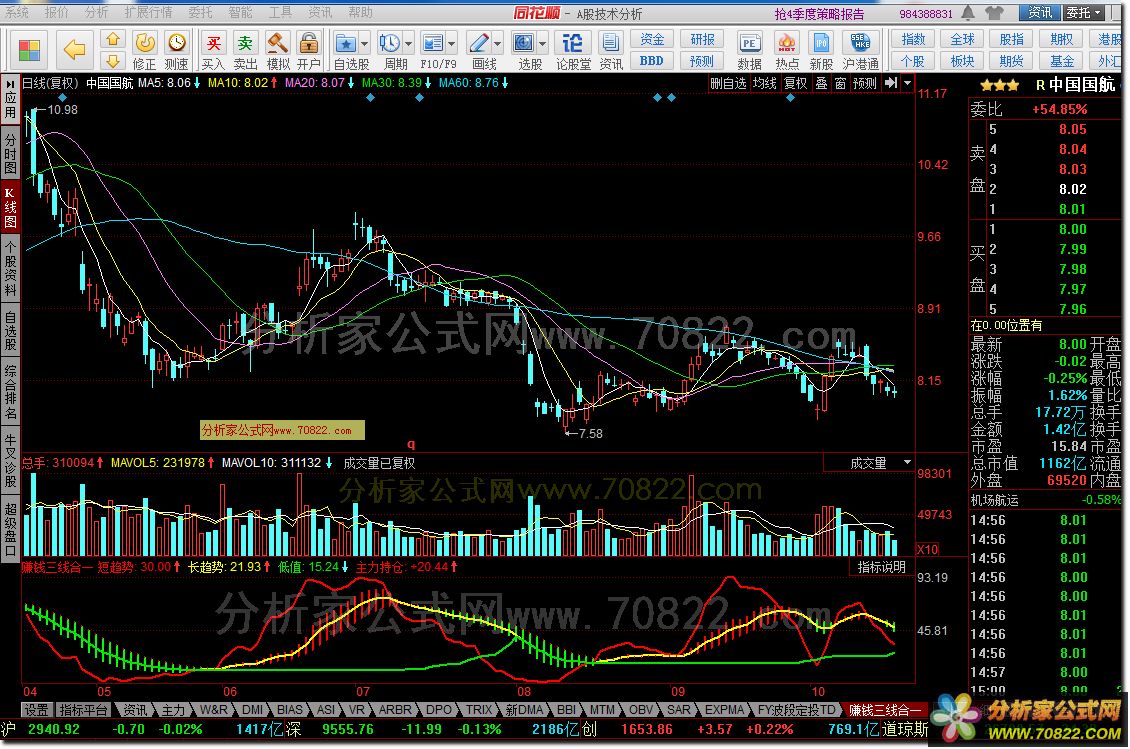Open the 数据 PE data icon
Image resolution: width=1130 pixels, height=749 pixels.
(x=749, y=50)
